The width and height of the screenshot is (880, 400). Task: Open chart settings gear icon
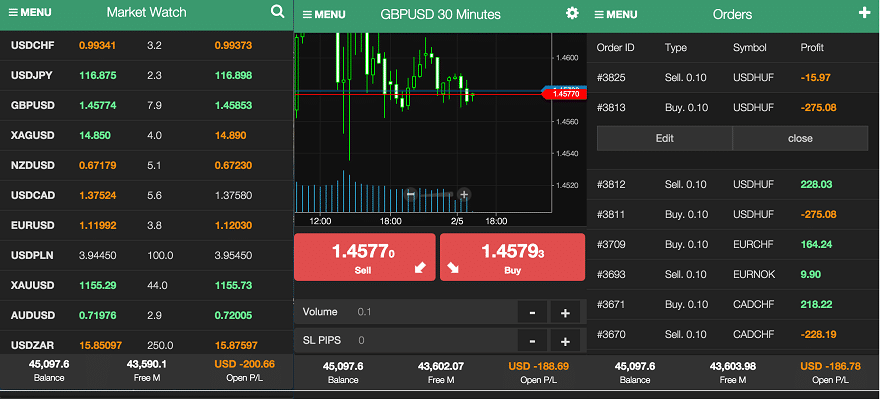click(572, 13)
